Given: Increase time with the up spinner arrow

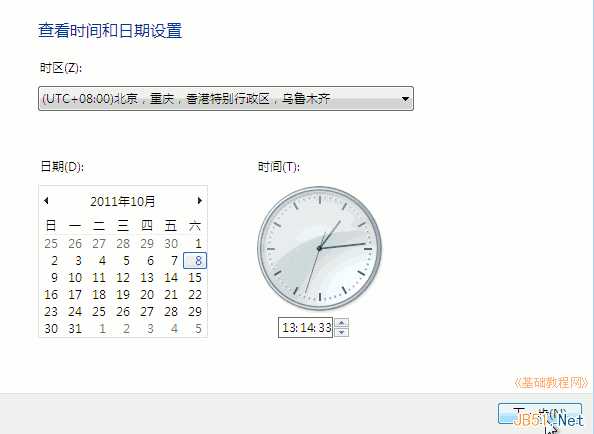Looking at the screenshot, I should pos(342,323).
